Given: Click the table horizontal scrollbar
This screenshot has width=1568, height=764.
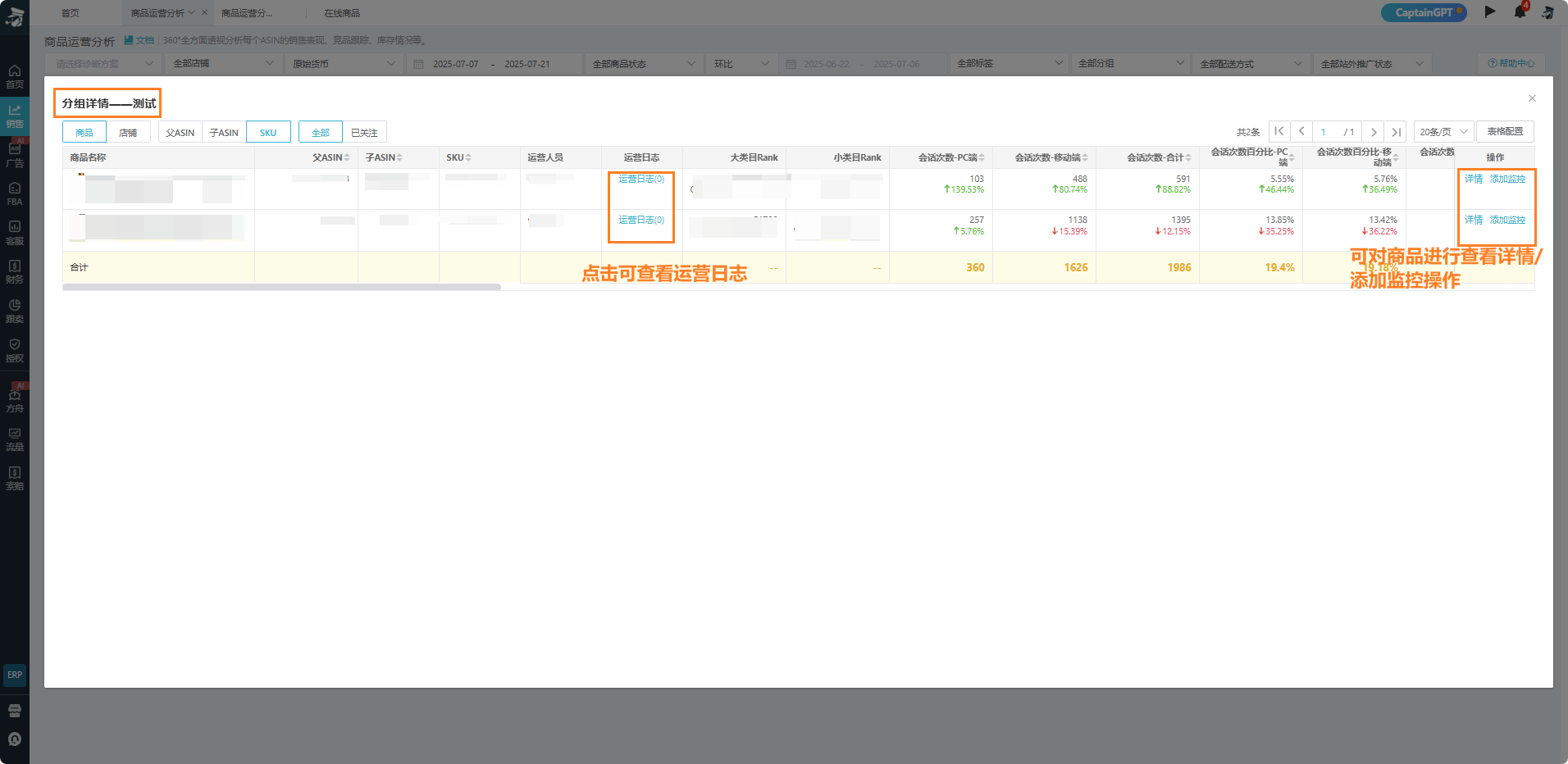Looking at the screenshot, I should tap(281, 287).
